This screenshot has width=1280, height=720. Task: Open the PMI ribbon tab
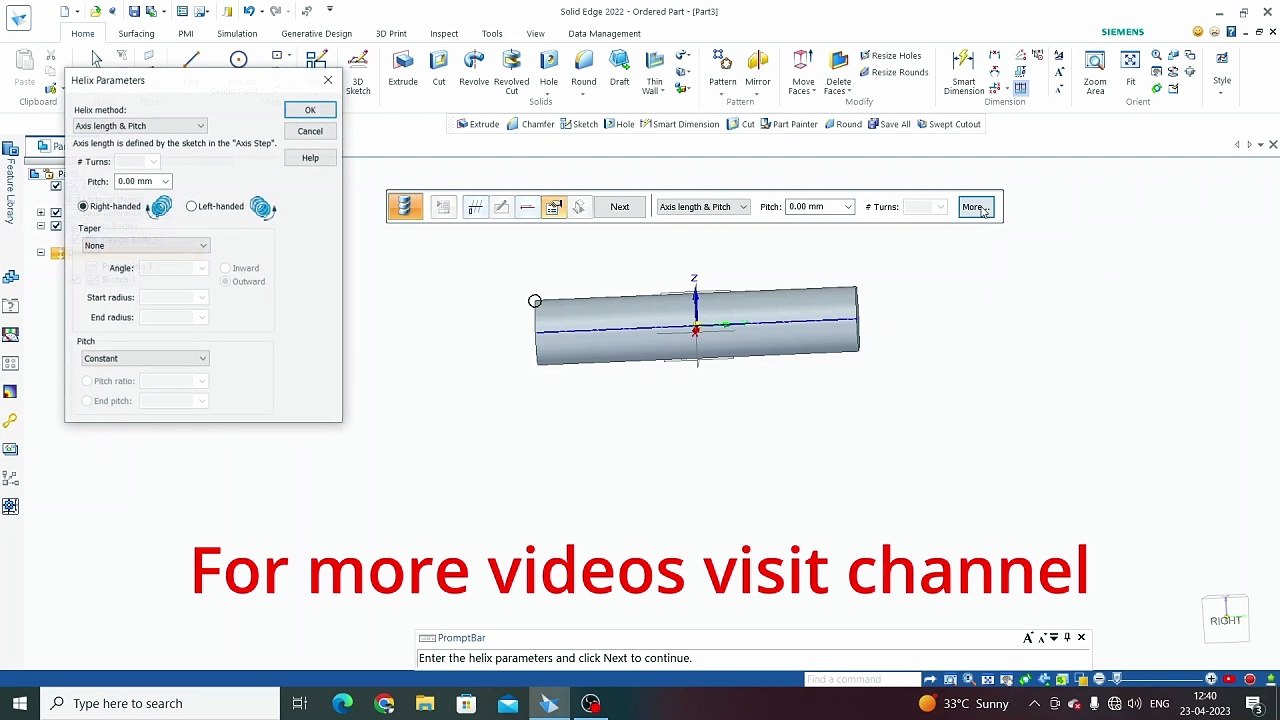(x=186, y=34)
